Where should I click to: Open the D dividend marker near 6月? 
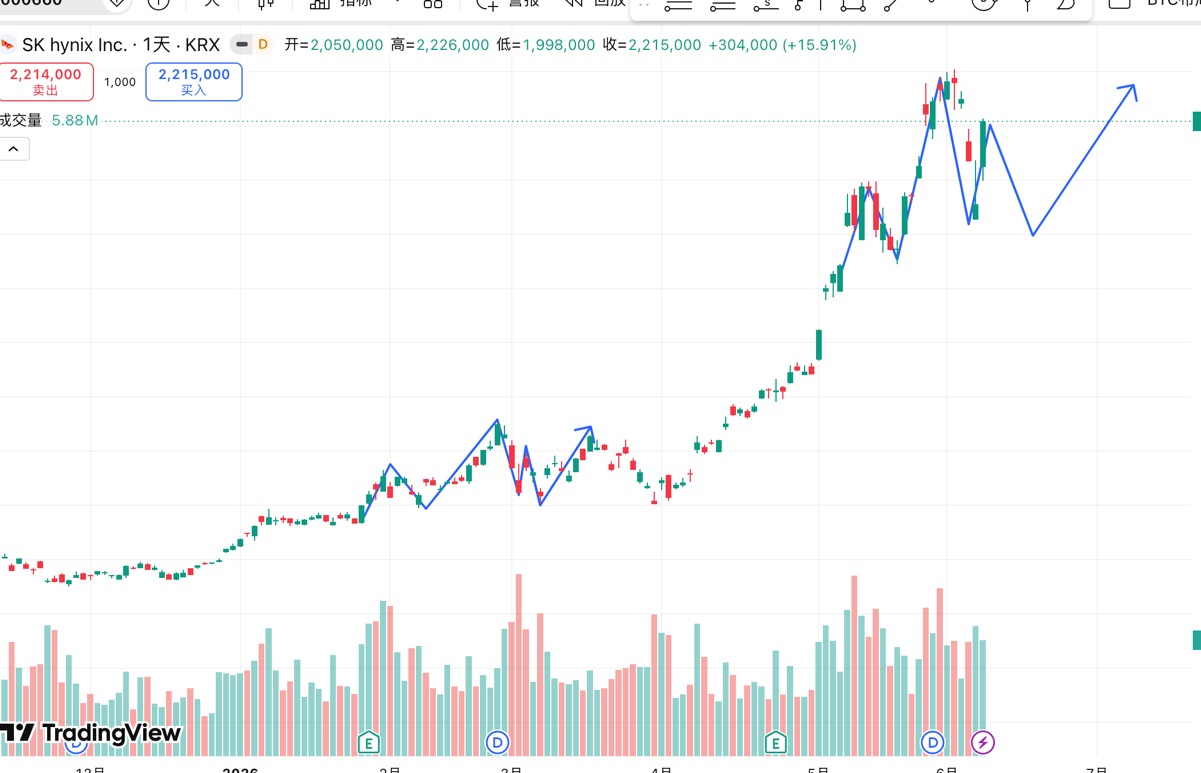tap(932, 742)
